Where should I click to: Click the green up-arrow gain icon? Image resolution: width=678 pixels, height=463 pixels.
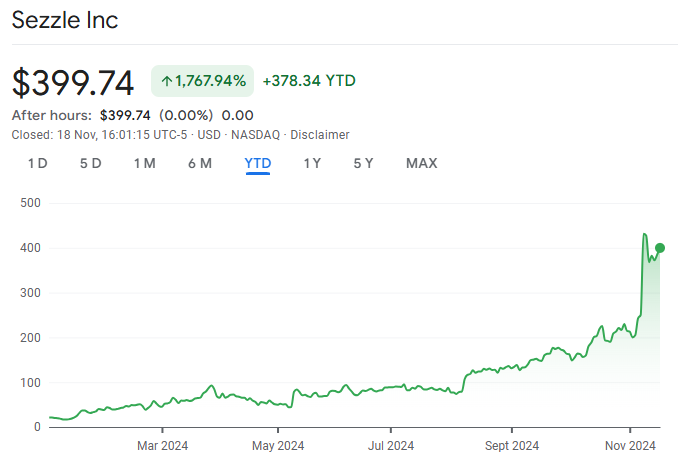pos(166,81)
